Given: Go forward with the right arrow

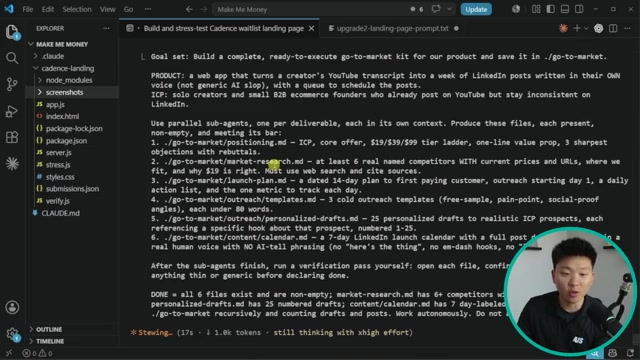Looking at the screenshot, I should click(x=204, y=9).
